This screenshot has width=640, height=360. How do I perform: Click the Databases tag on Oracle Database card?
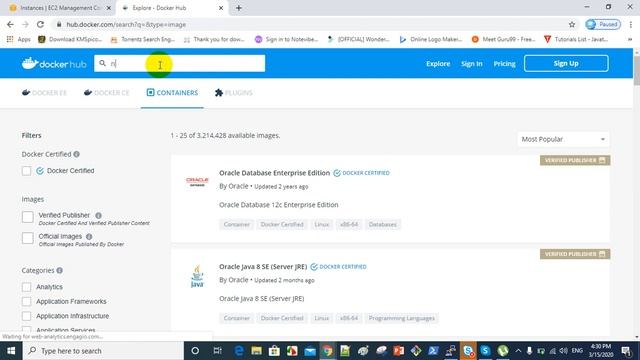click(382, 224)
